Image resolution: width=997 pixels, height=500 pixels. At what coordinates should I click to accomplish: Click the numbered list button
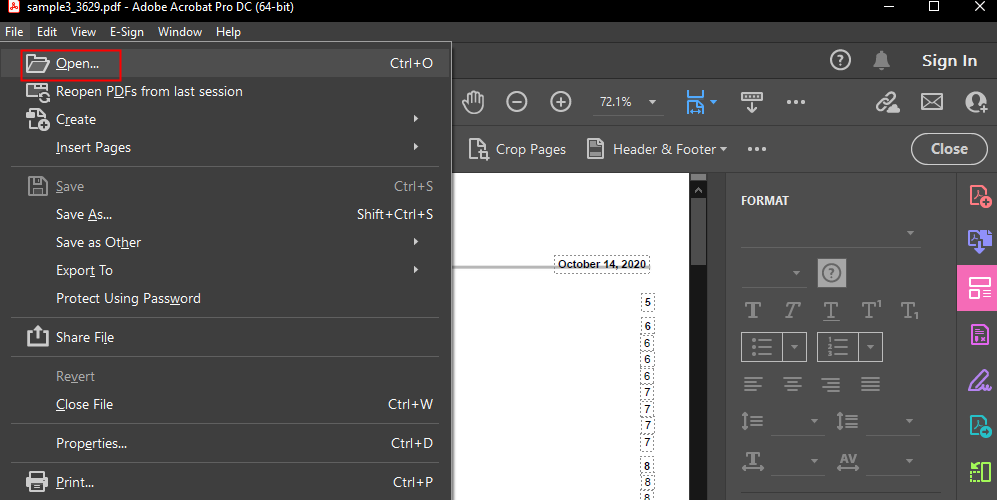pyautogui.click(x=837, y=347)
